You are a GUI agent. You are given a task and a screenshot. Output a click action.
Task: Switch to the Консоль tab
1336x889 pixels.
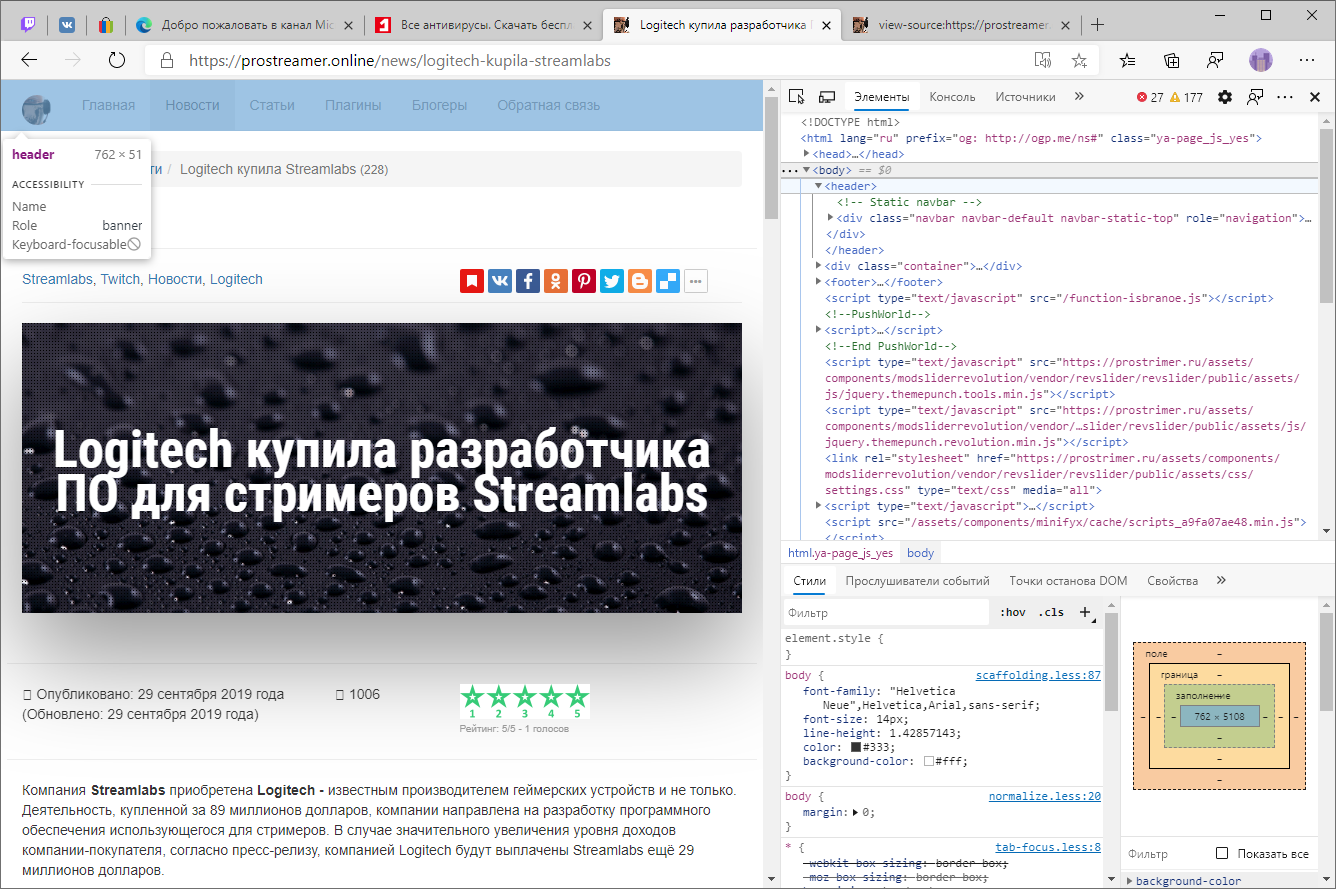pyautogui.click(x=952, y=97)
